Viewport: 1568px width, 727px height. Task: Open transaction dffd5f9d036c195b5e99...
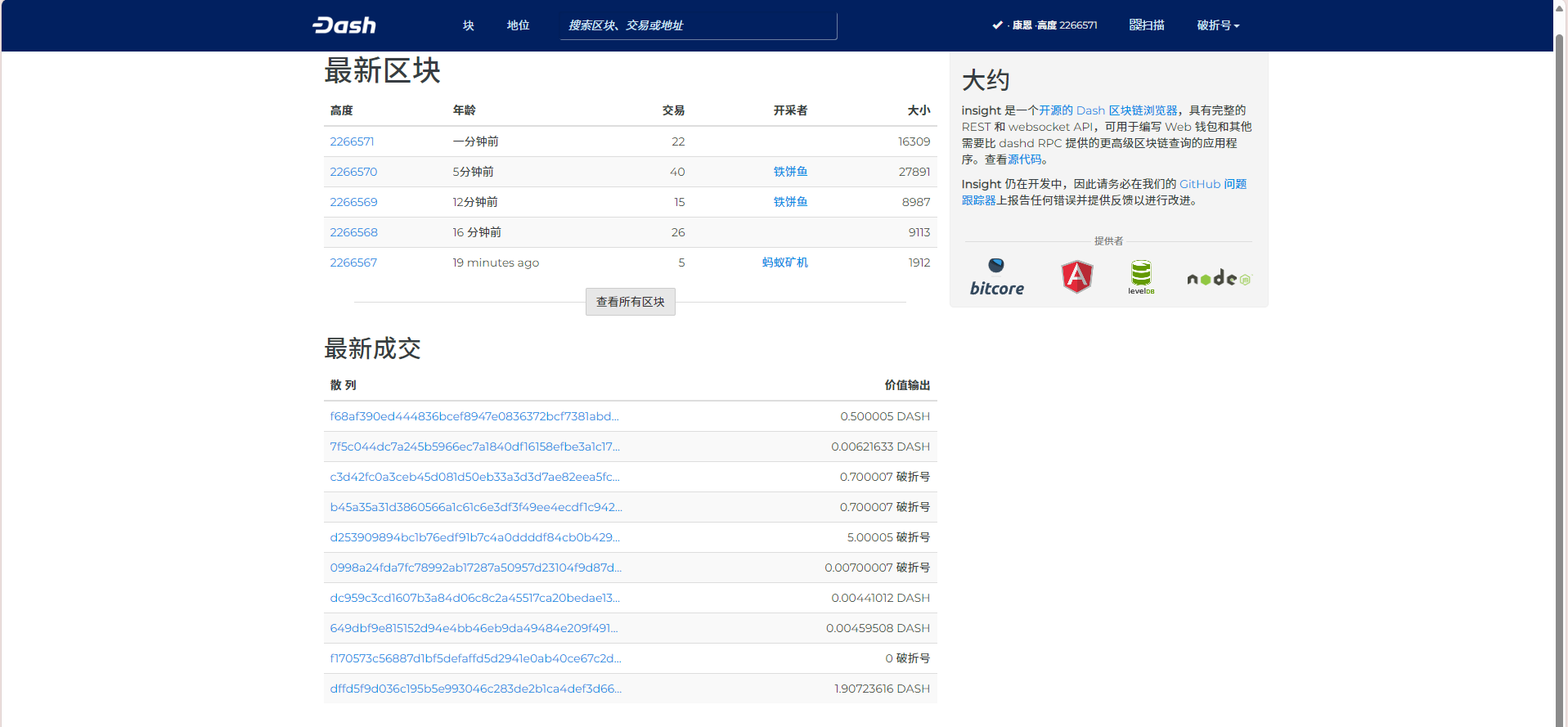(x=476, y=689)
